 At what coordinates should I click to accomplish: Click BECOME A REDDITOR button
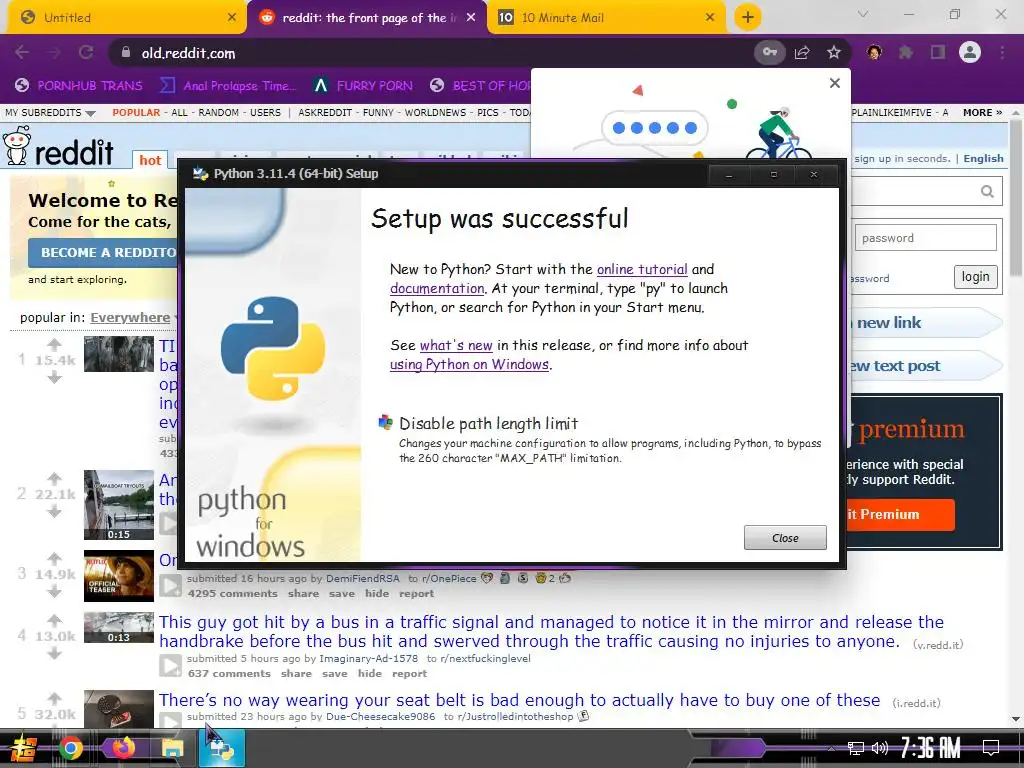pyautogui.click(x=103, y=252)
